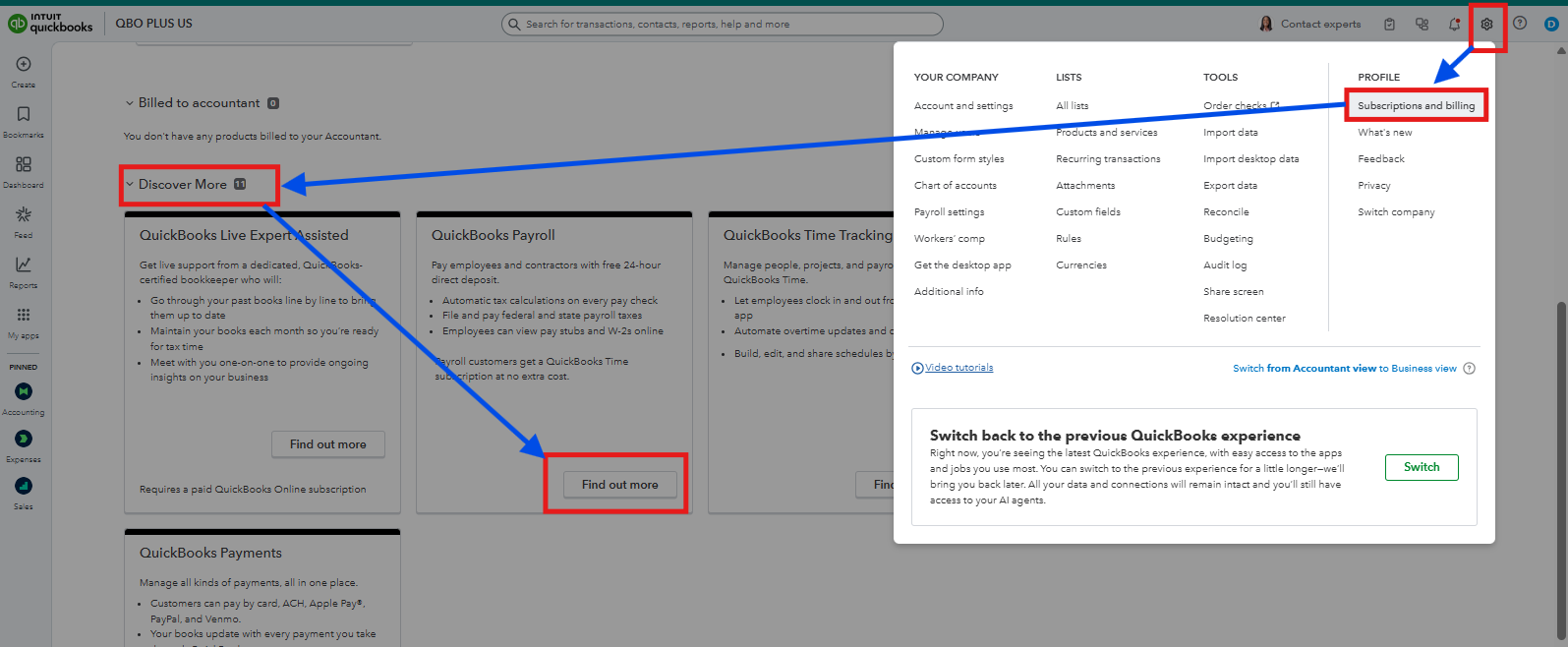Click QuickBooks Payments card title
Screen dimensions: 1568x647
210,554
